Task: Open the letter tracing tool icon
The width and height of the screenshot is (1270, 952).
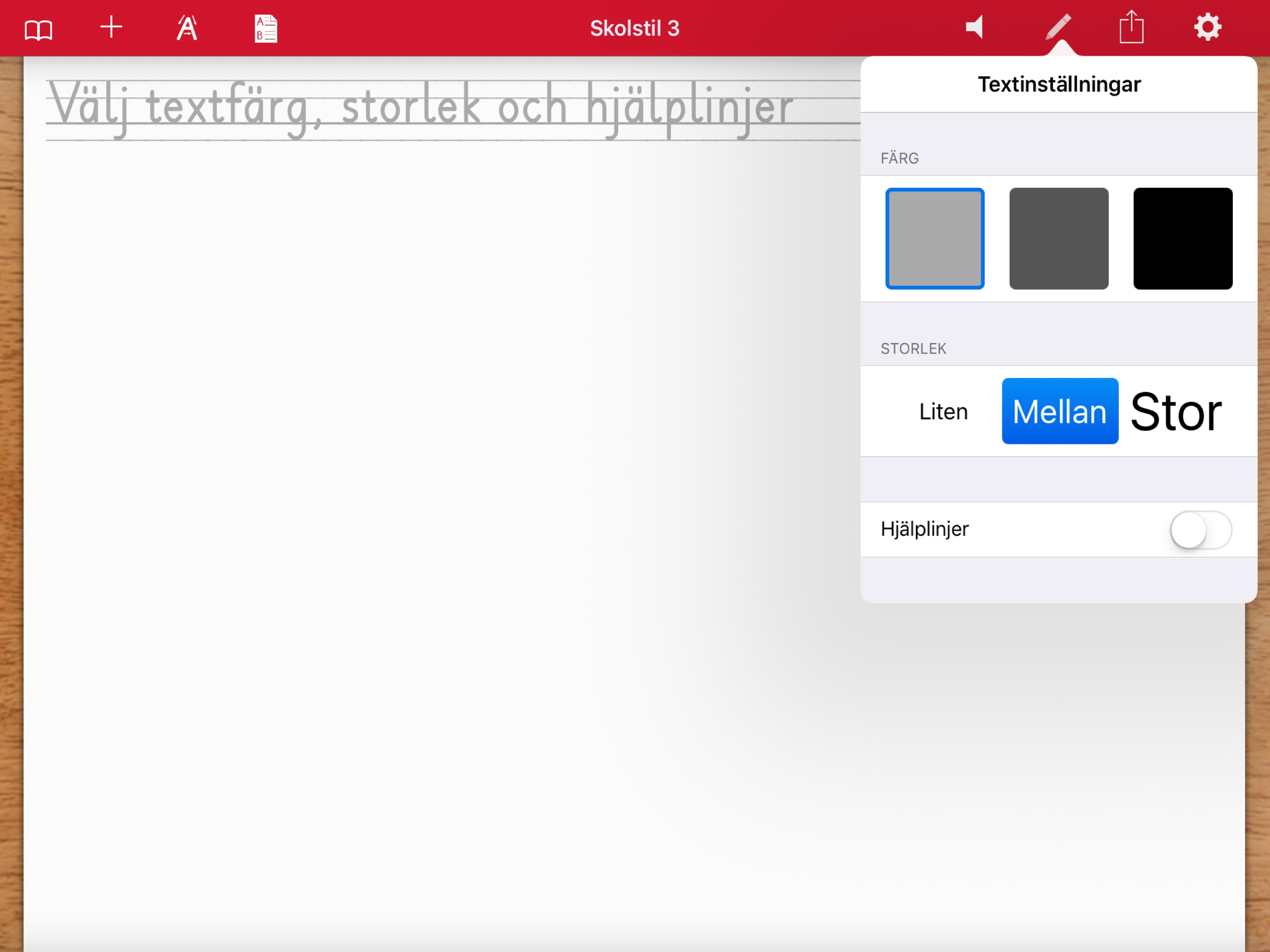Action: tap(185, 27)
